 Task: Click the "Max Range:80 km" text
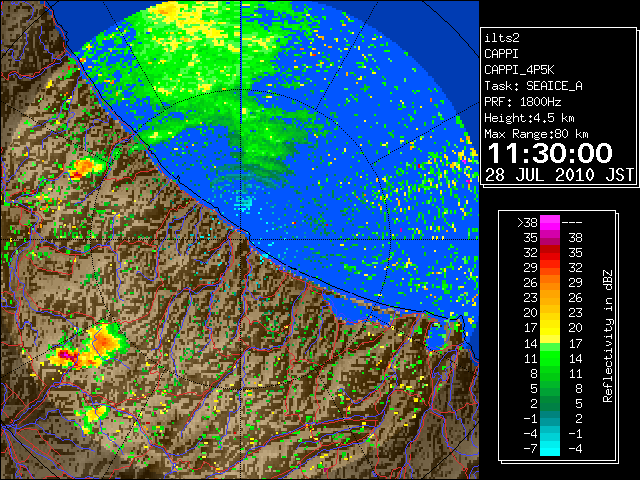(x=536, y=134)
